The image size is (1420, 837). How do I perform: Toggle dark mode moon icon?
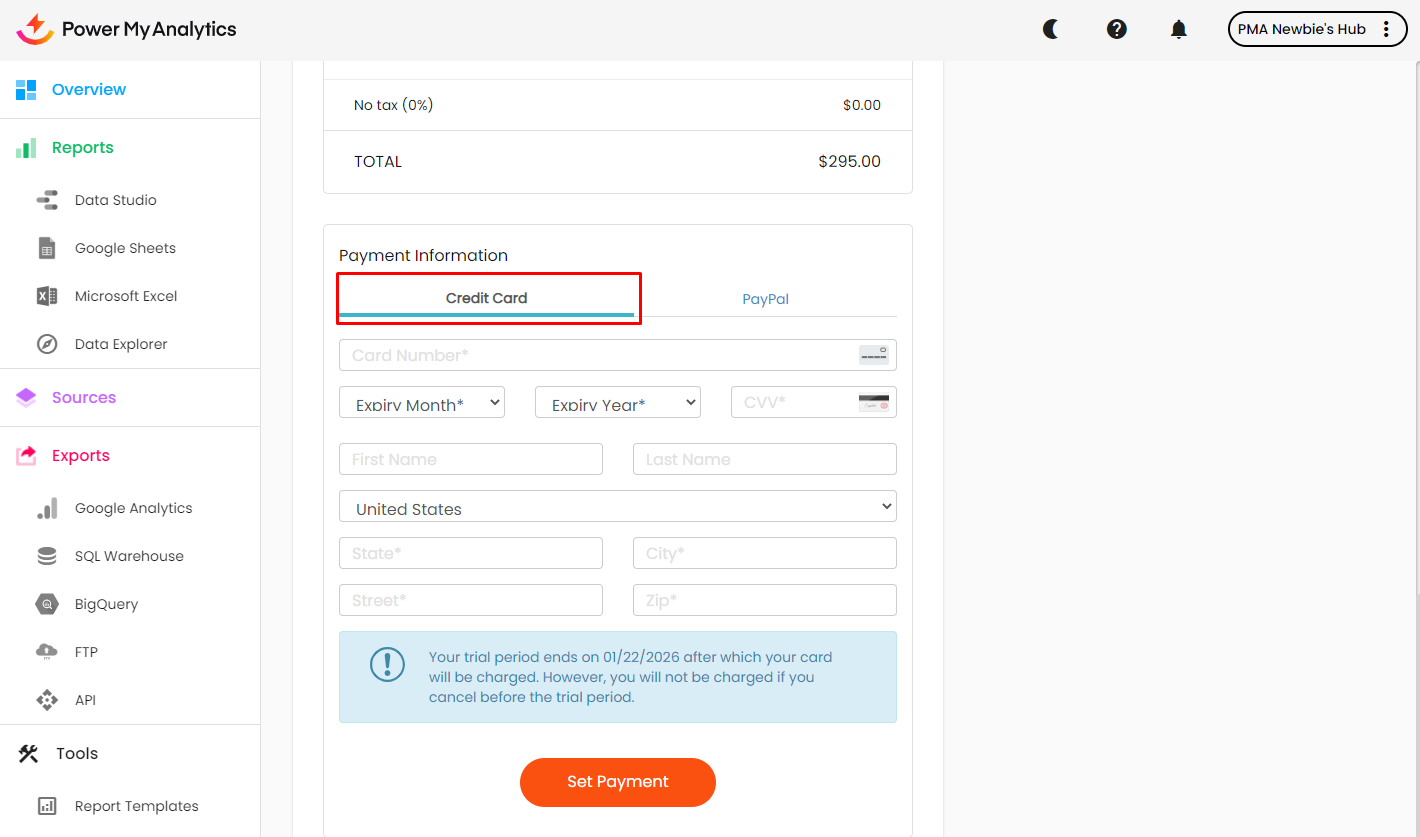point(1050,29)
